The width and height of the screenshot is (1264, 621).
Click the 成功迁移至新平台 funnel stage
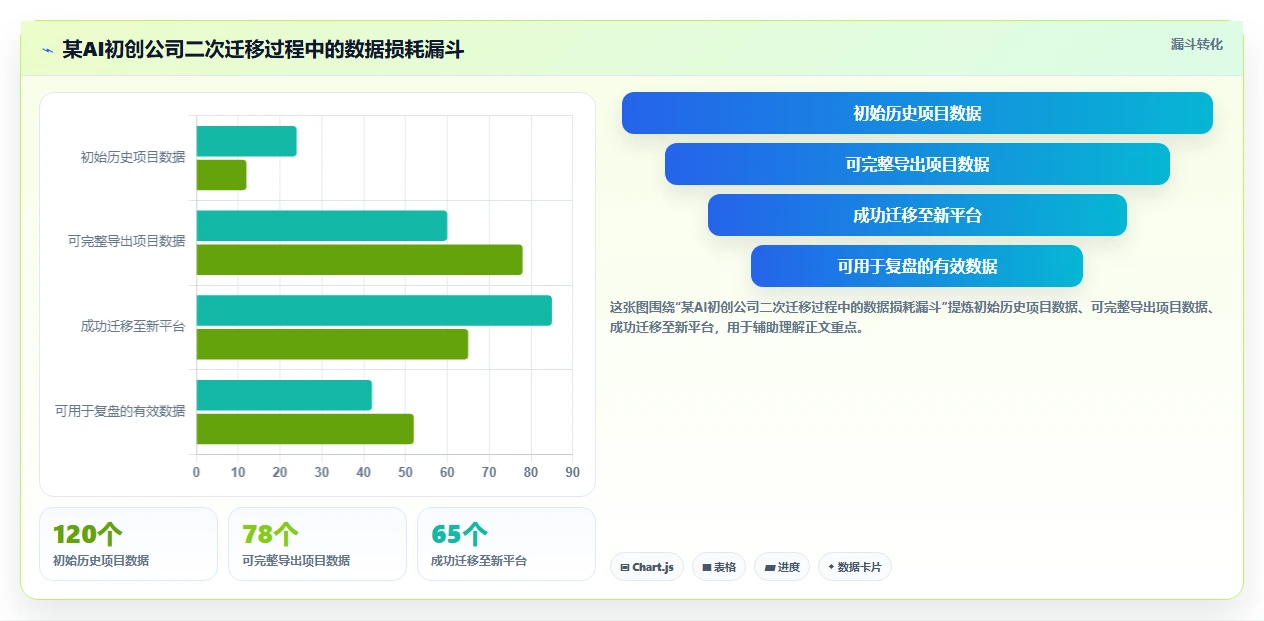pos(917,215)
